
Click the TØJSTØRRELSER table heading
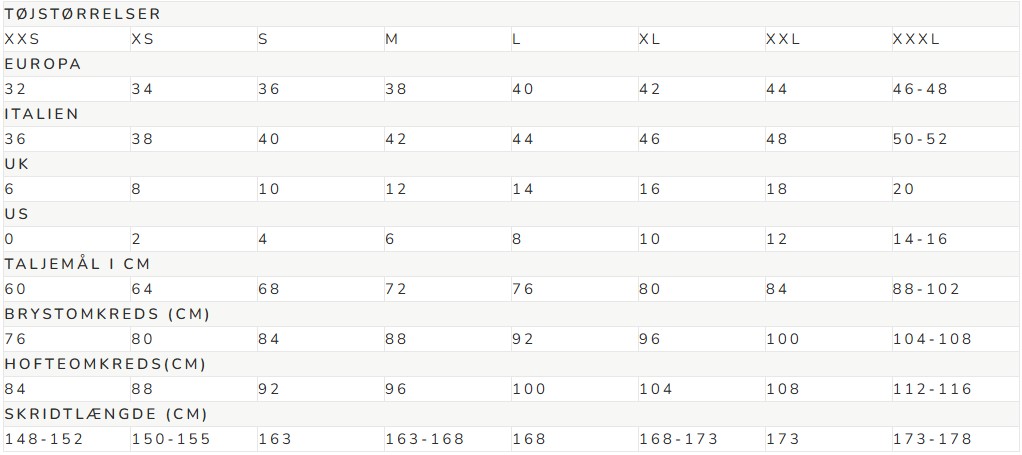pos(82,14)
